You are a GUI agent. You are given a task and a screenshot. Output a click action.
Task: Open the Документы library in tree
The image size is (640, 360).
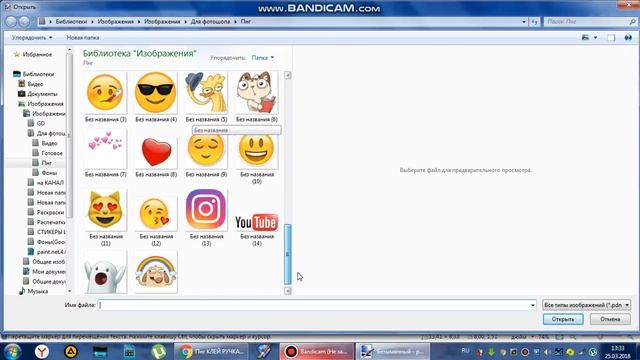coord(42,94)
